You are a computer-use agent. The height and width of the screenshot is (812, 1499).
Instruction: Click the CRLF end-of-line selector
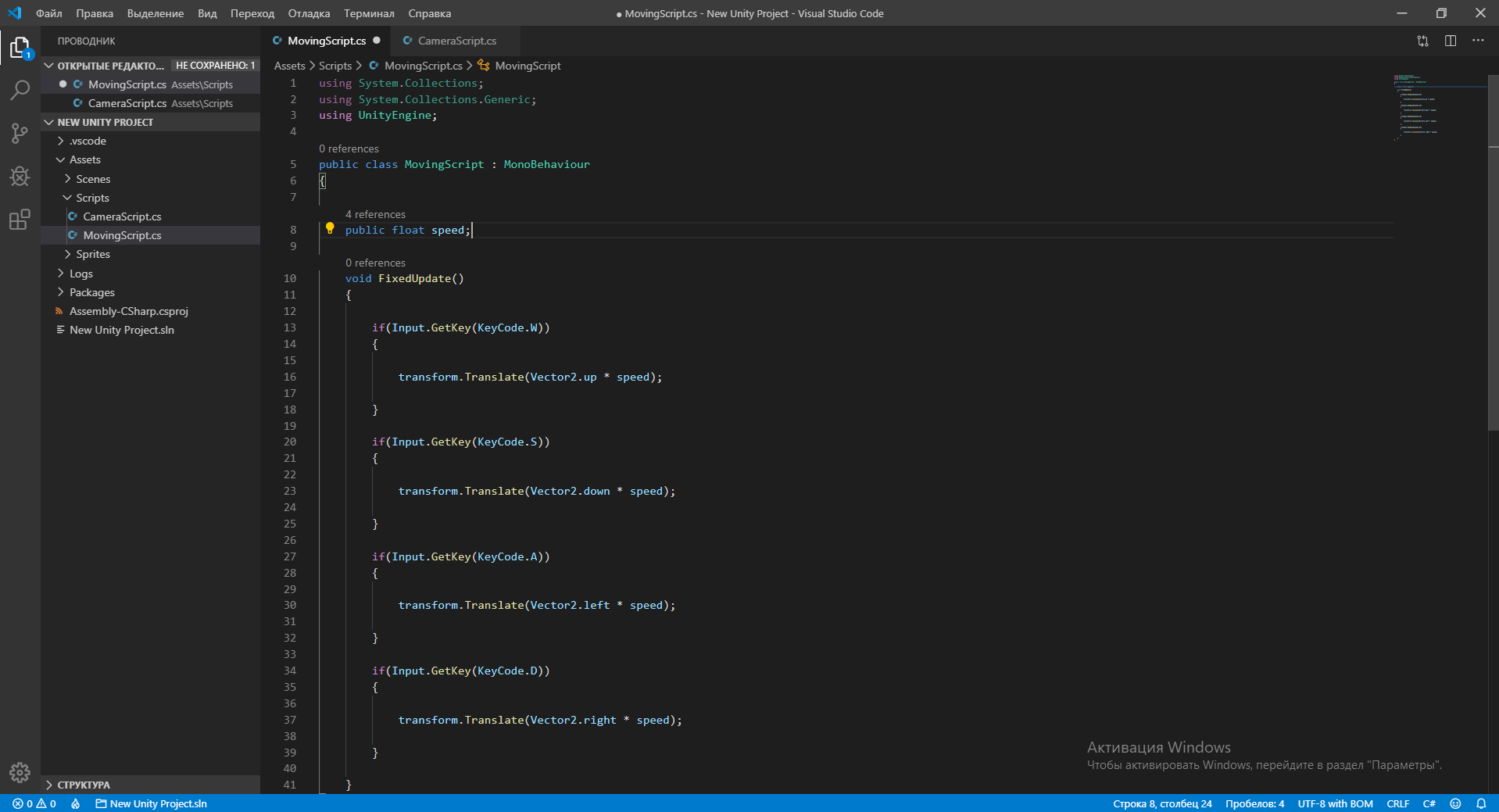pyautogui.click(x=1397, y=803)
